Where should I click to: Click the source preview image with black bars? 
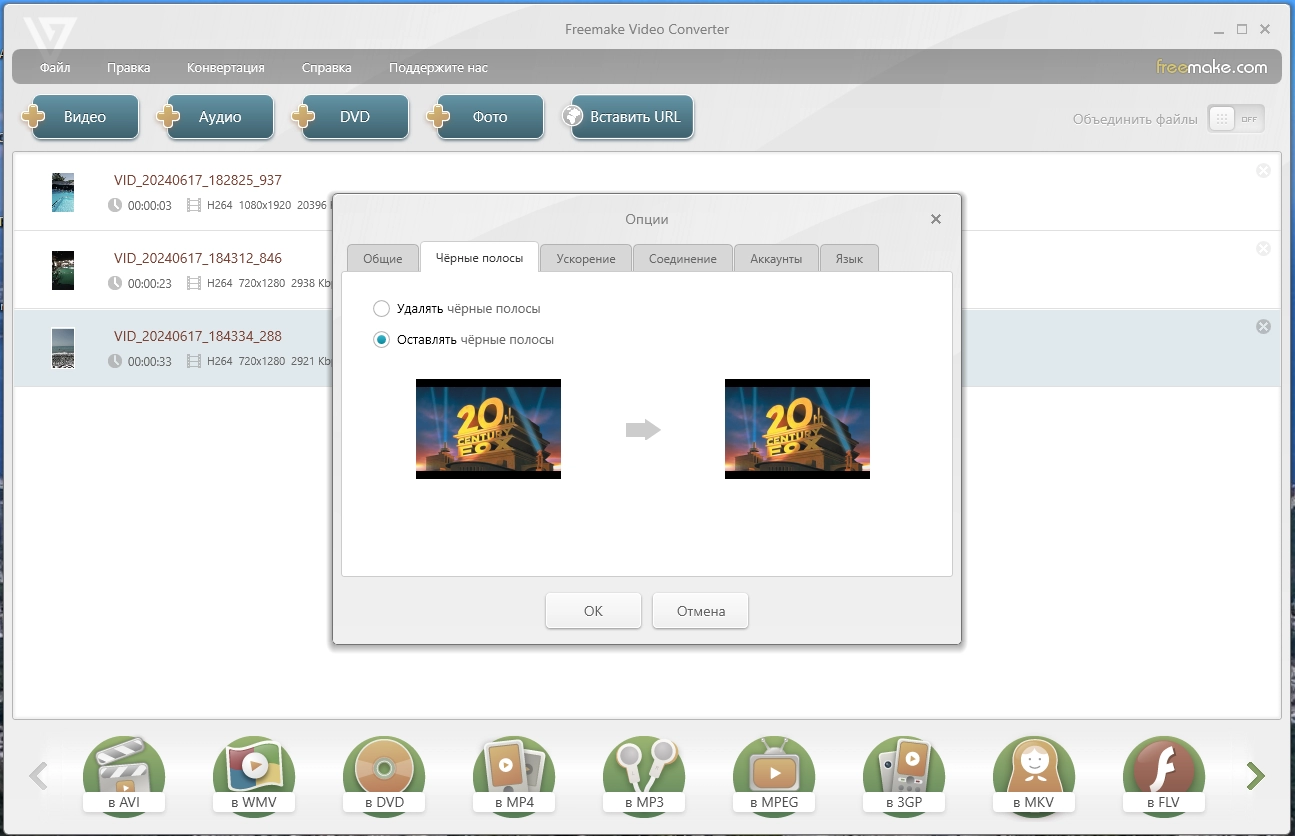coord(488,429)
